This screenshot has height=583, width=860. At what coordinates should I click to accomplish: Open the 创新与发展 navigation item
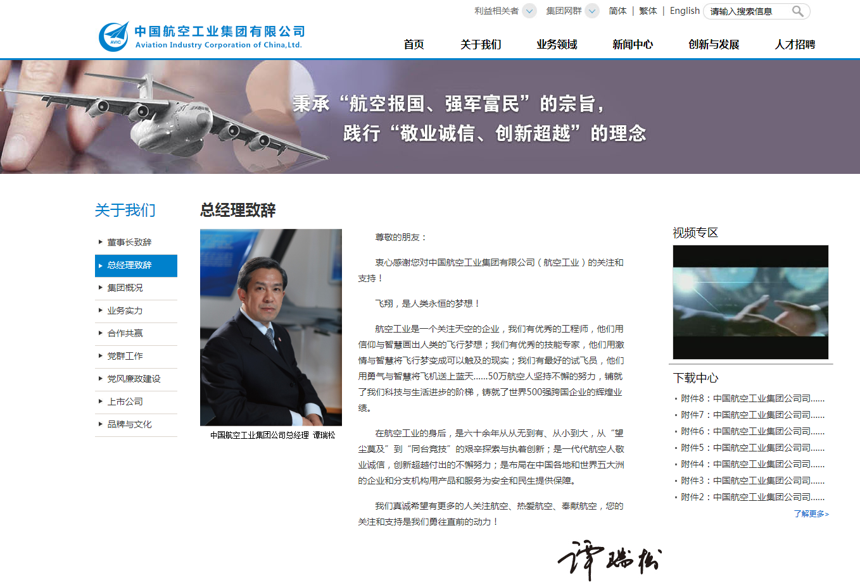pyautogui.click(x=714, y=44)
